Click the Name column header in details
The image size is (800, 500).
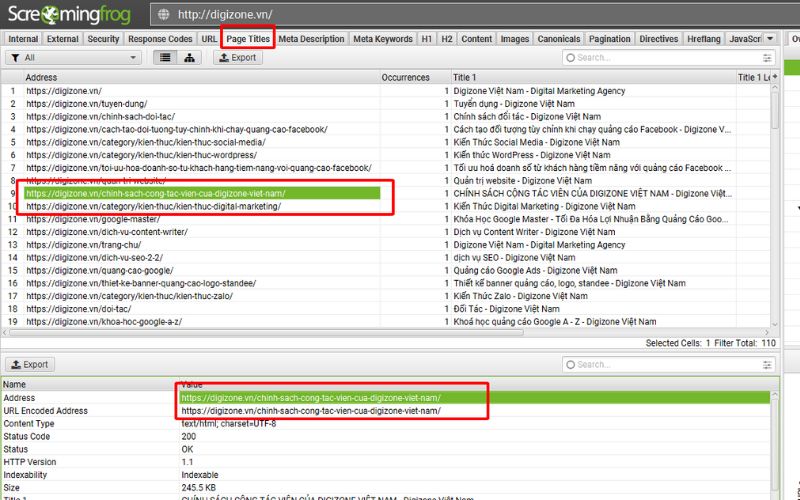(14, 385)
